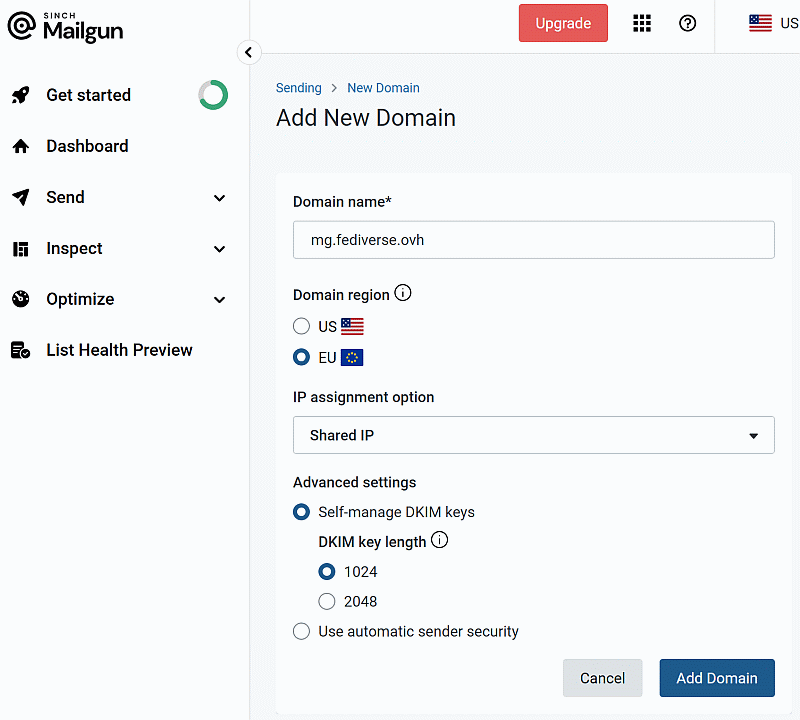Open the IP assignment option dropdown

[533, 435]
